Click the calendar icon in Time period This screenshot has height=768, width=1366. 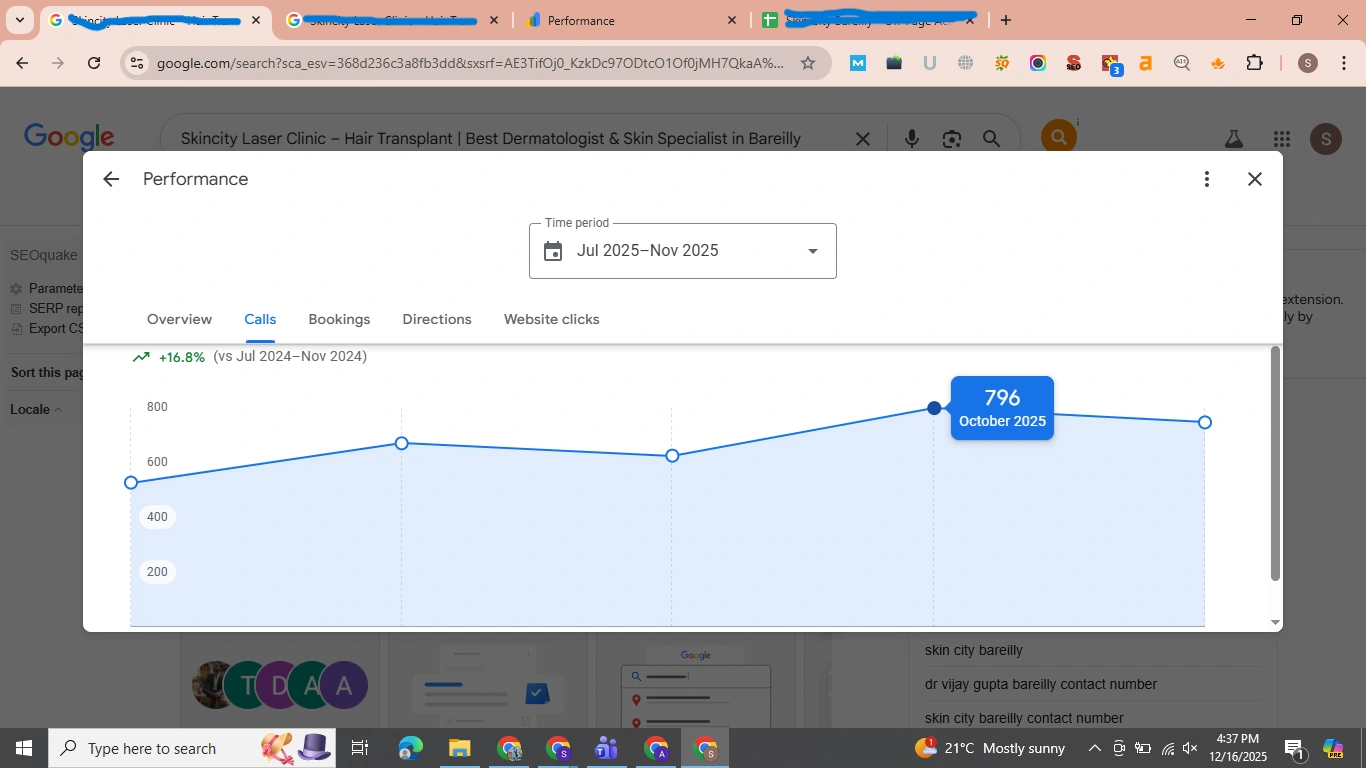tap(553, 251)
